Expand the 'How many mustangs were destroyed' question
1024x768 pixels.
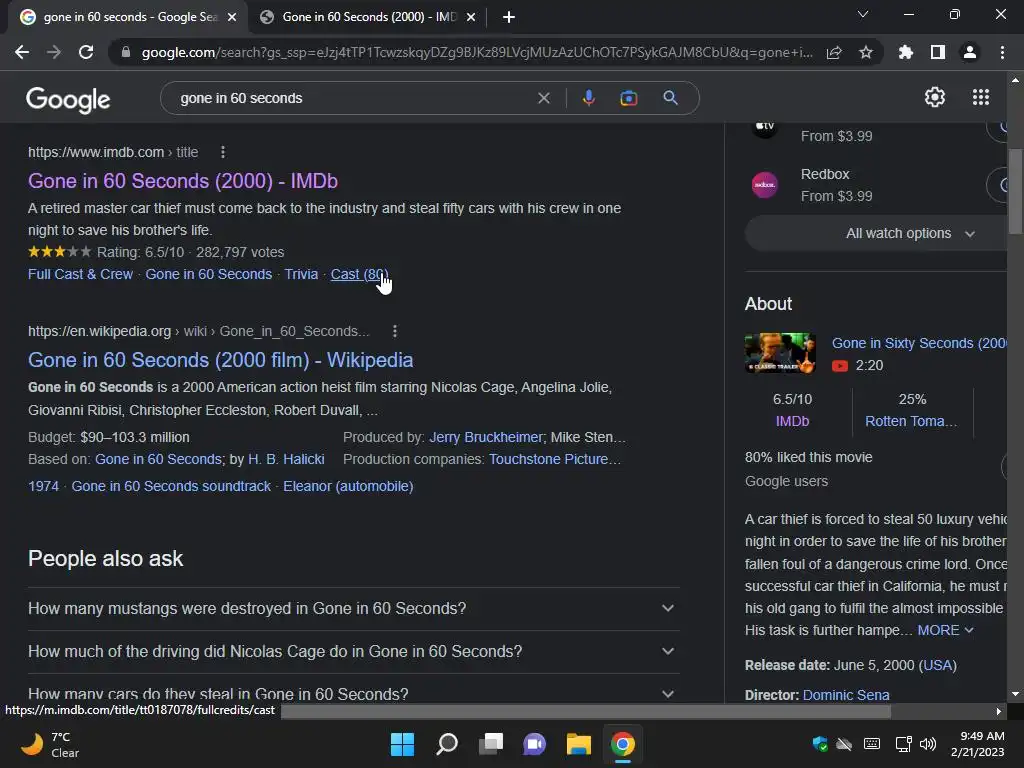(353, 608)
